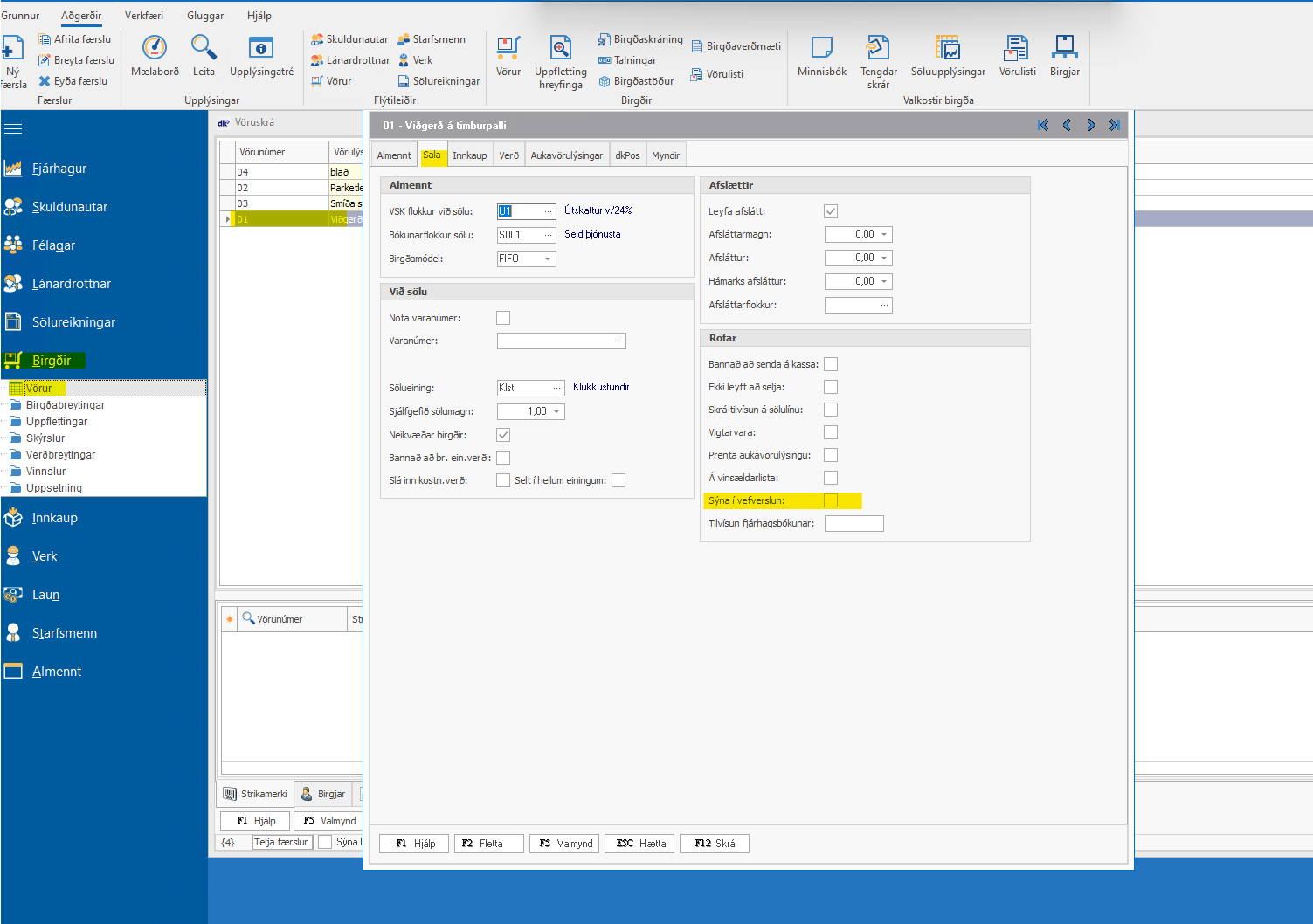Open the Verkfæri menu

[x=143, y=16]
